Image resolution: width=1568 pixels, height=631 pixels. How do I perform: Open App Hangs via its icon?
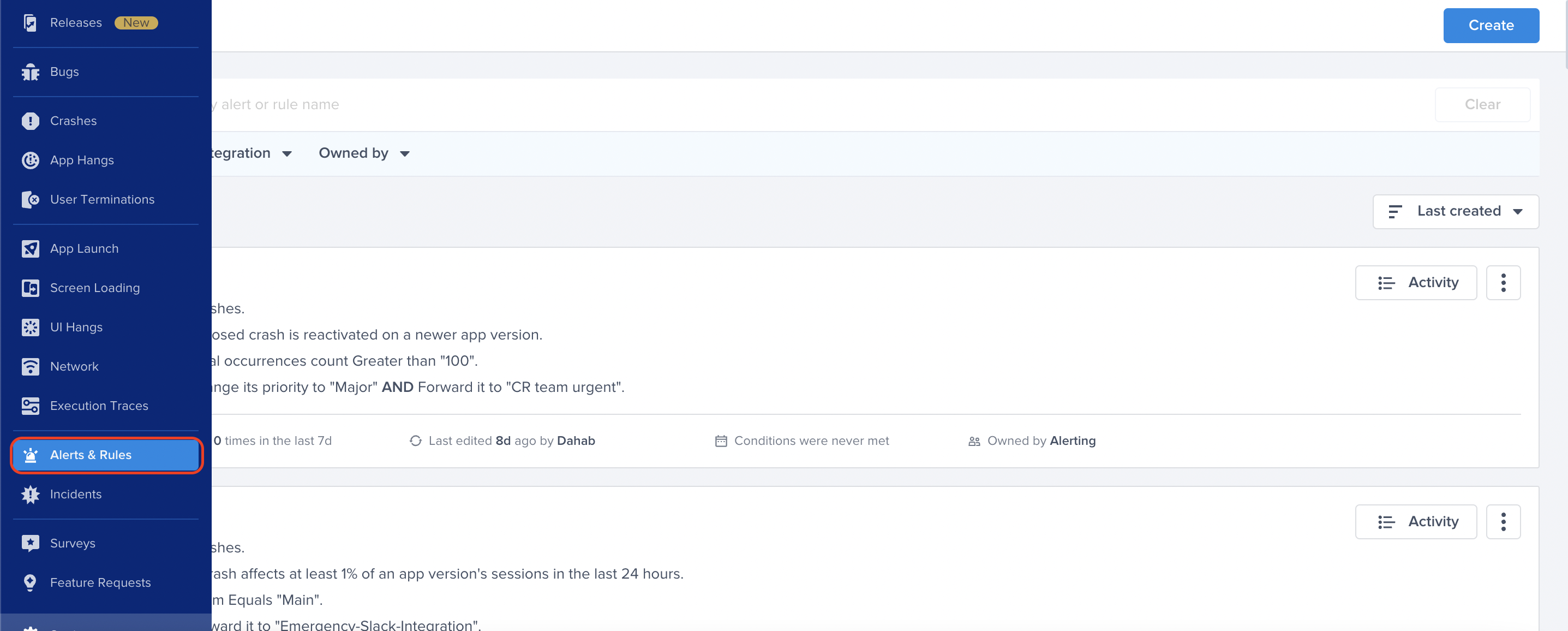30,160
